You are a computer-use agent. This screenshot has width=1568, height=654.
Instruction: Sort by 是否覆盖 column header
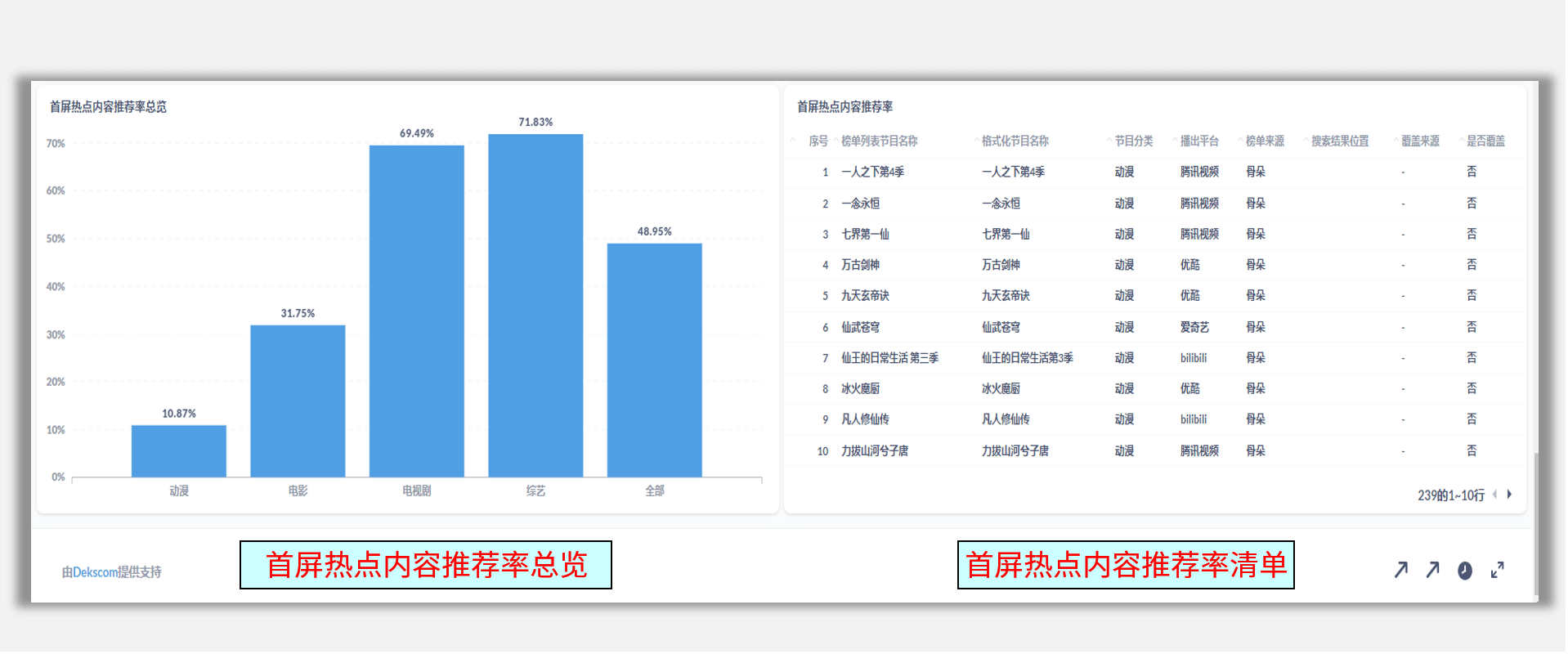pos(1485,141)
